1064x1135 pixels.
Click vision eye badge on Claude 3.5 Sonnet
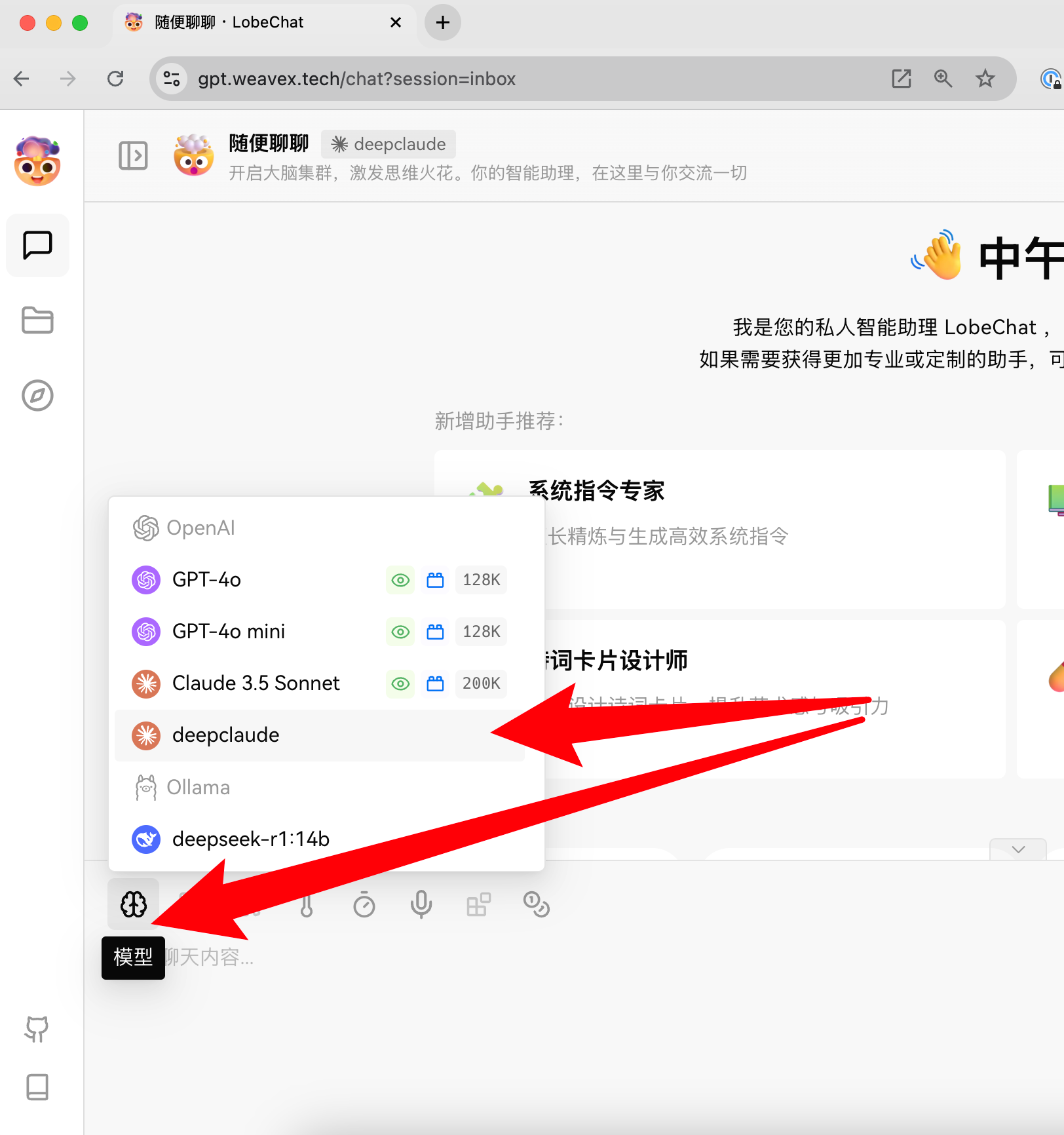pyautogui.click(x=400, y=683)
